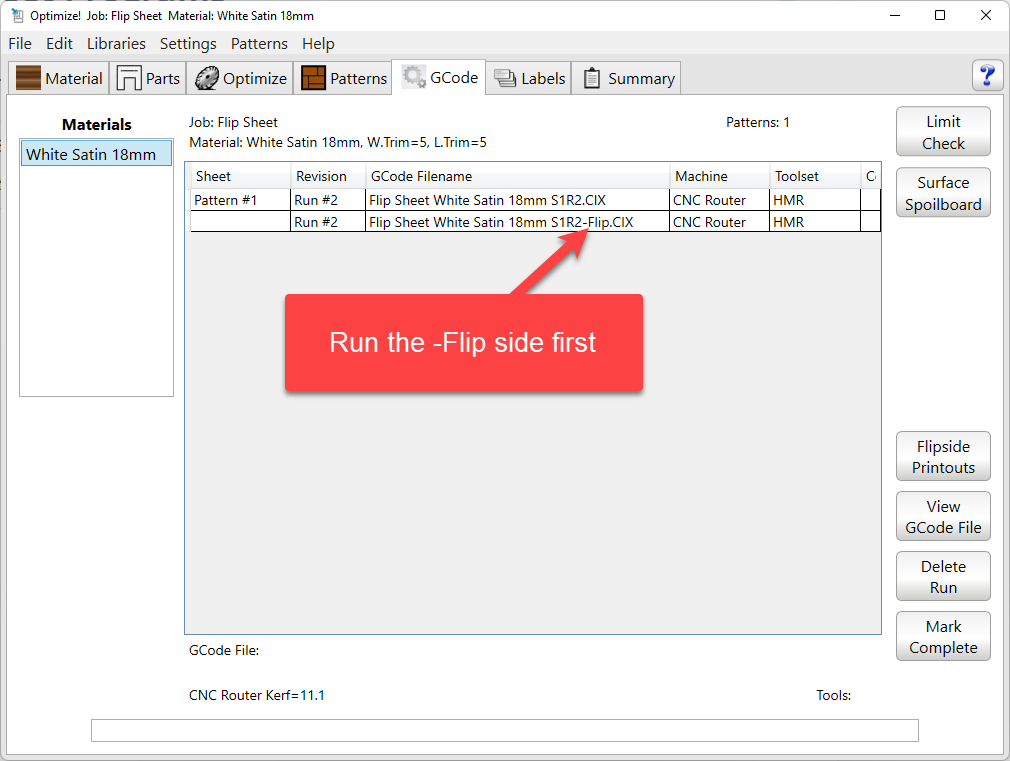Click the blue question mark help icon
The image size is (1010, 761).
coord(987,76)
